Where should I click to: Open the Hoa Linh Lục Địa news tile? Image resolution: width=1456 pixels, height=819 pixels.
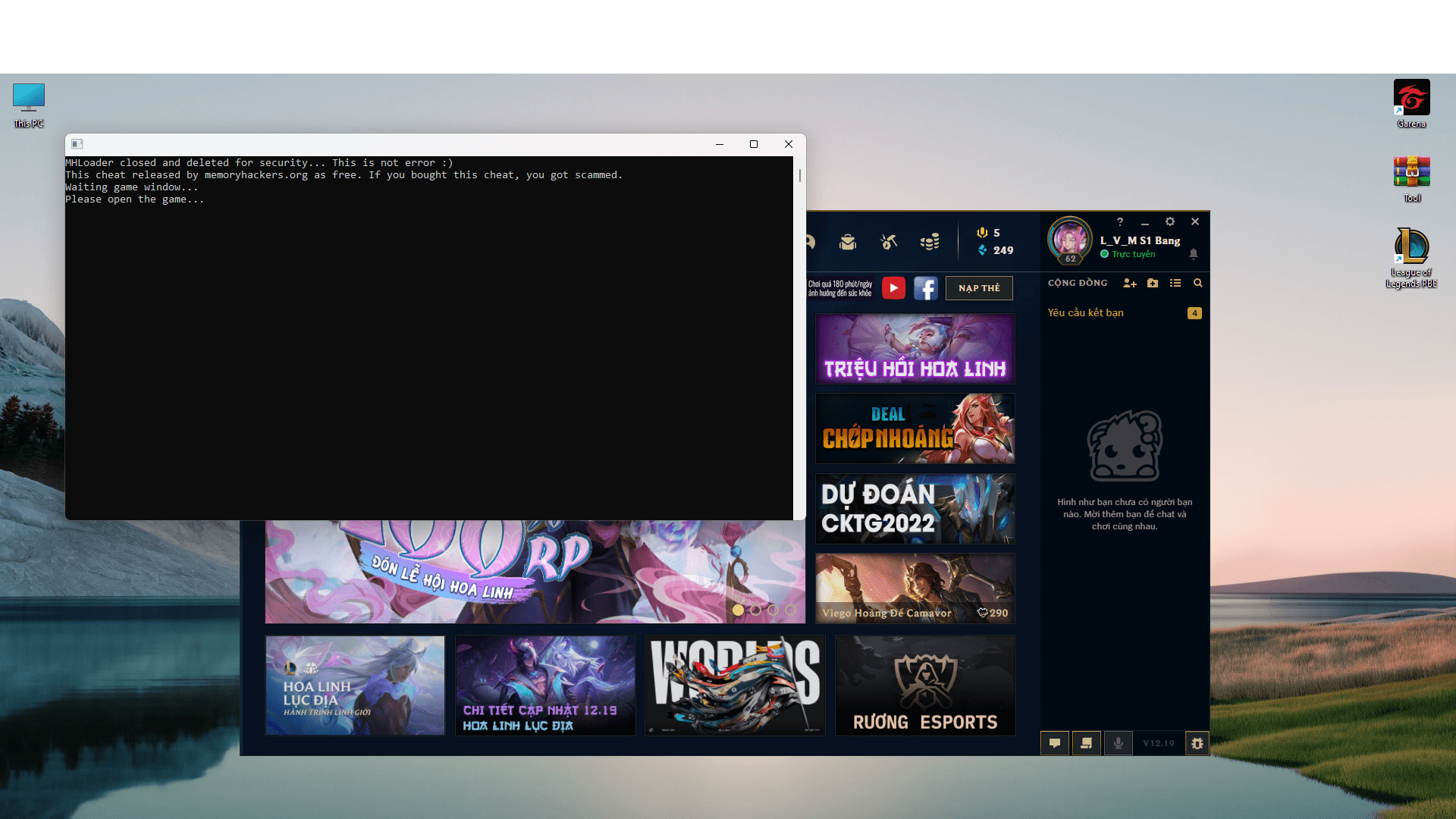click(355, 686)
